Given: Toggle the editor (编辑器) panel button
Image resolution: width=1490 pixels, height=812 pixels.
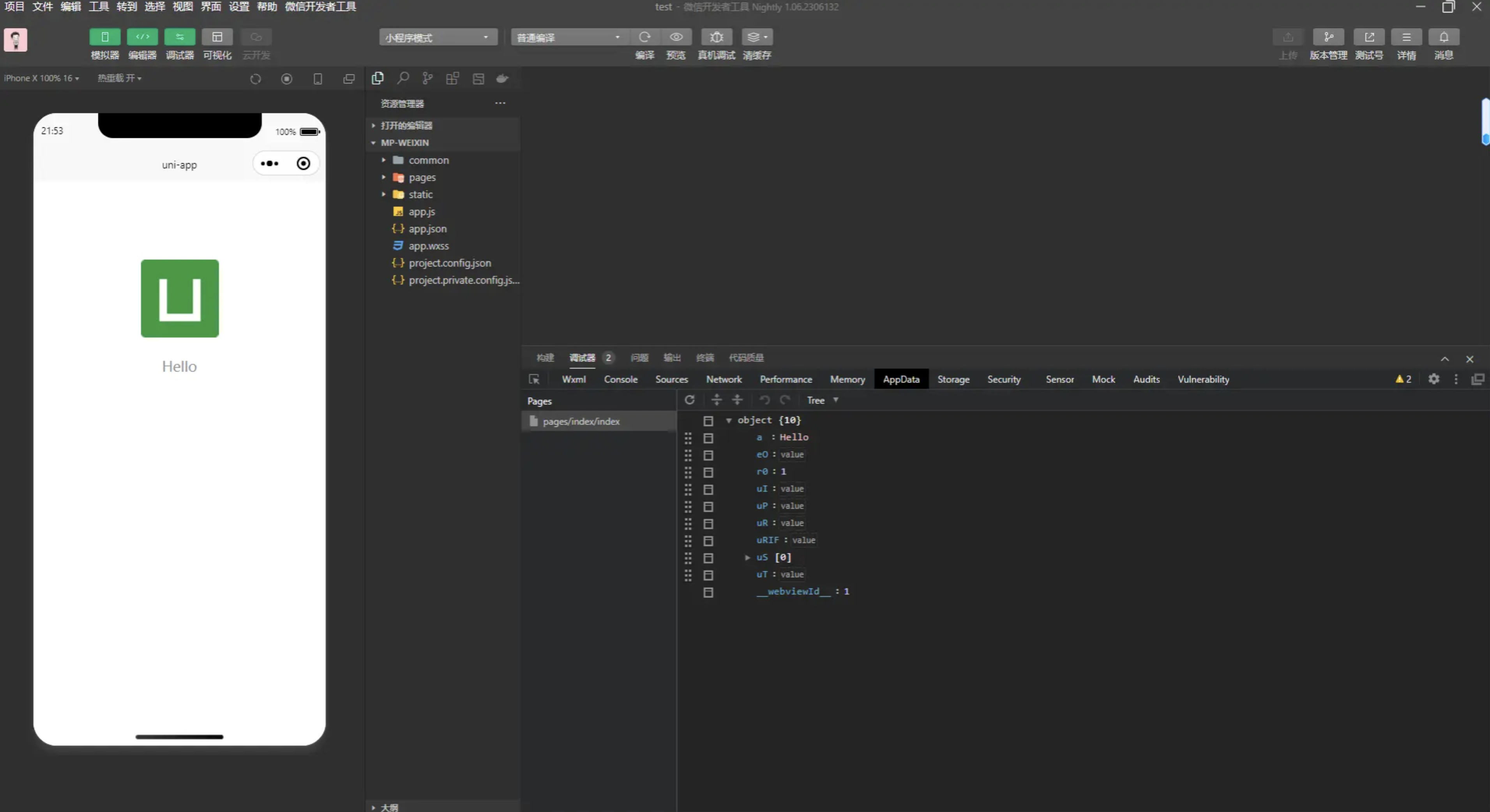Looking at the screenshot, I should 142,37.
